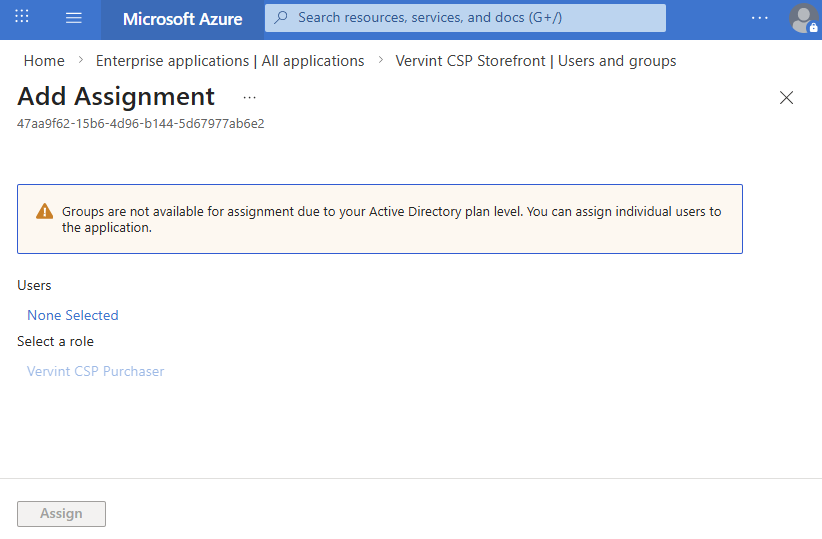
Task: Click the warning triangle icon
Action: point(45,211)
